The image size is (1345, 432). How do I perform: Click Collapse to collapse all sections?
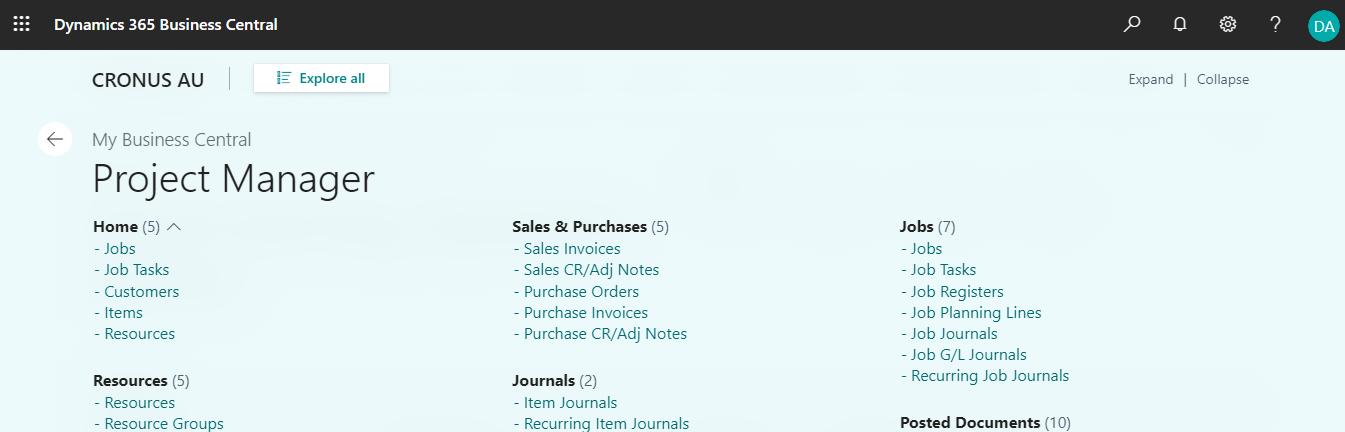pos(1222,80)
